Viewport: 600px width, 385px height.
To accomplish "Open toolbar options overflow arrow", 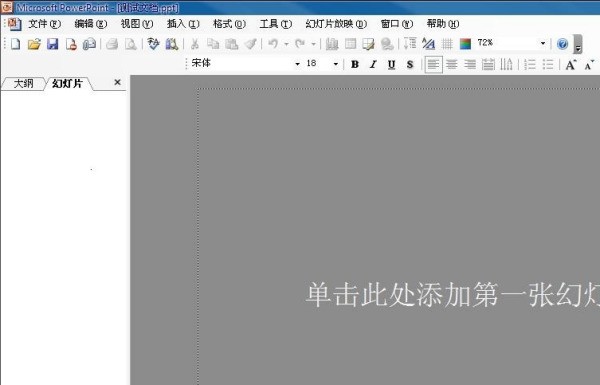I will point(578,44).
